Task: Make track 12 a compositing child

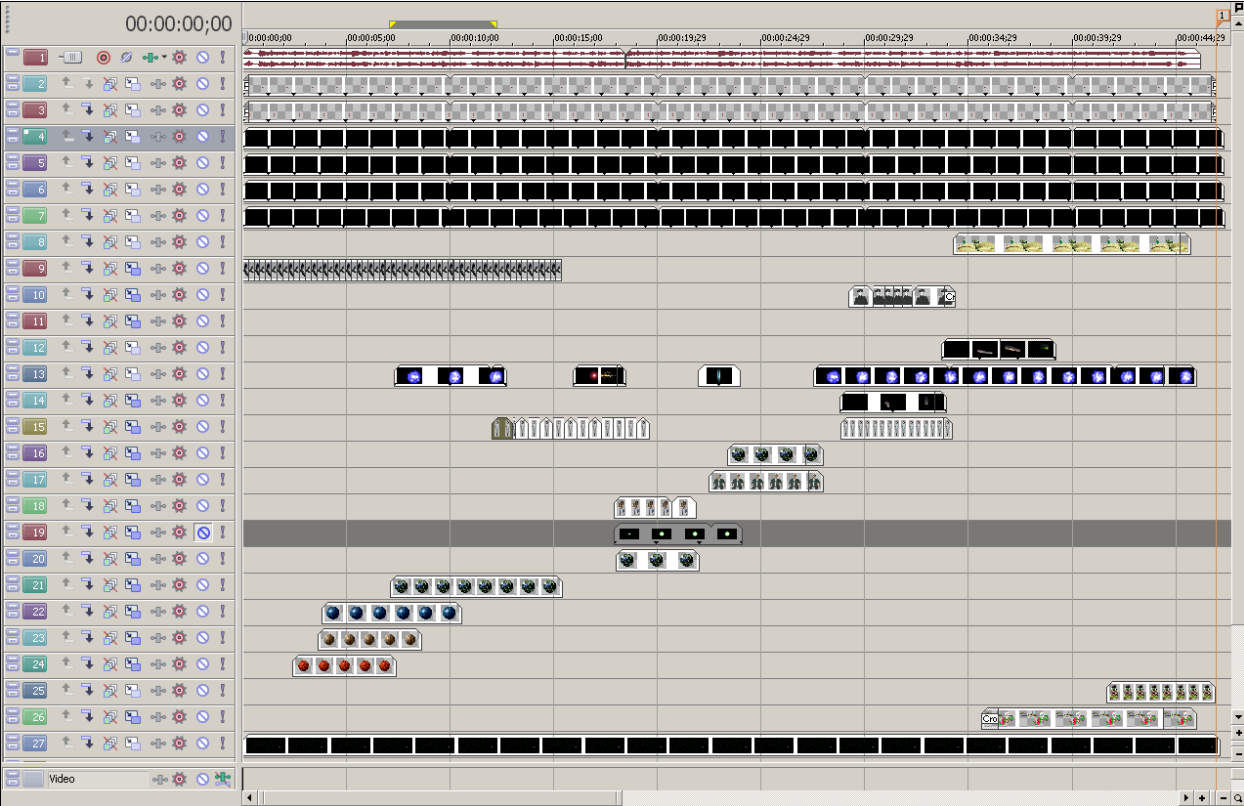Action: [88, 347]
